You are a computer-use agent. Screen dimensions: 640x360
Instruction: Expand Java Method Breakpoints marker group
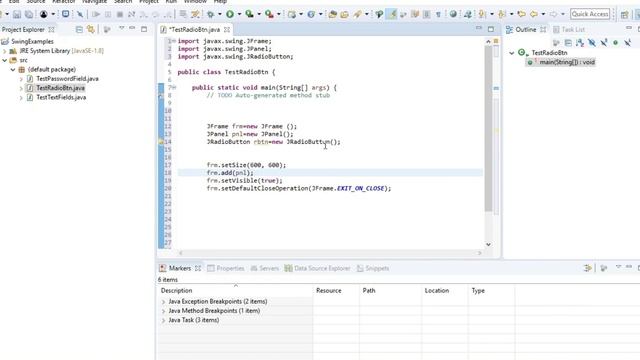pyautogui.click(x=163, y=311)
